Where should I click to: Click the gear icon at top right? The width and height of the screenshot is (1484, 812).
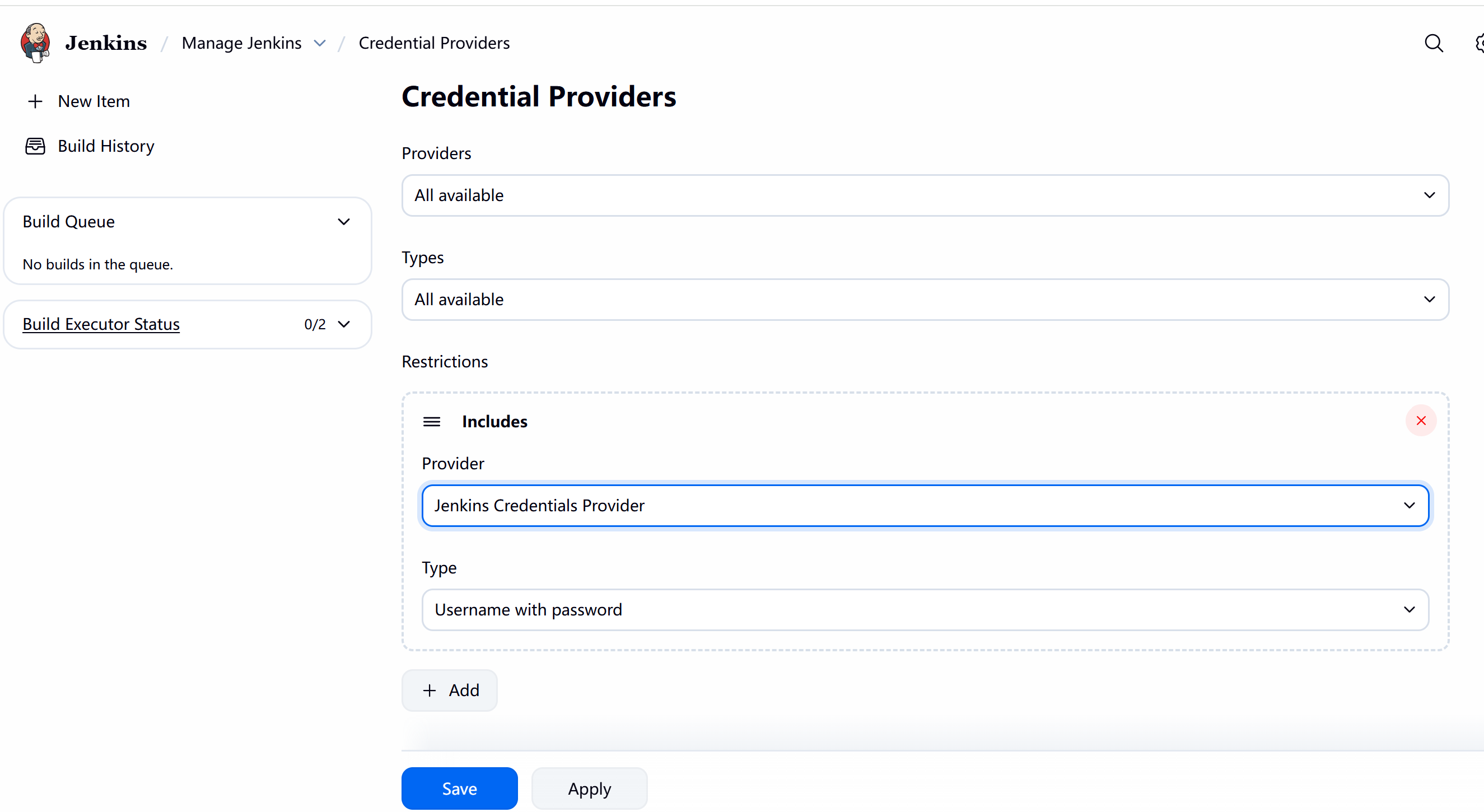(x=1480, y=43)
